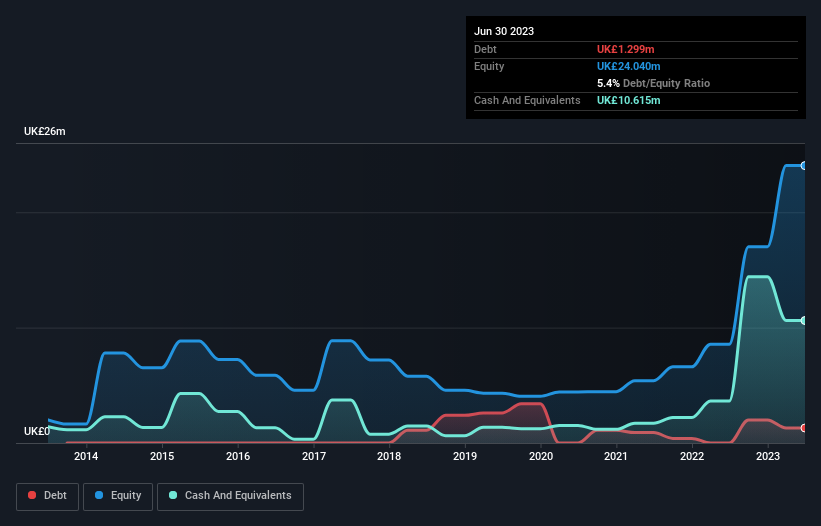
Task: Click the UK£10.615m cash value
Action: pos(628,100)
